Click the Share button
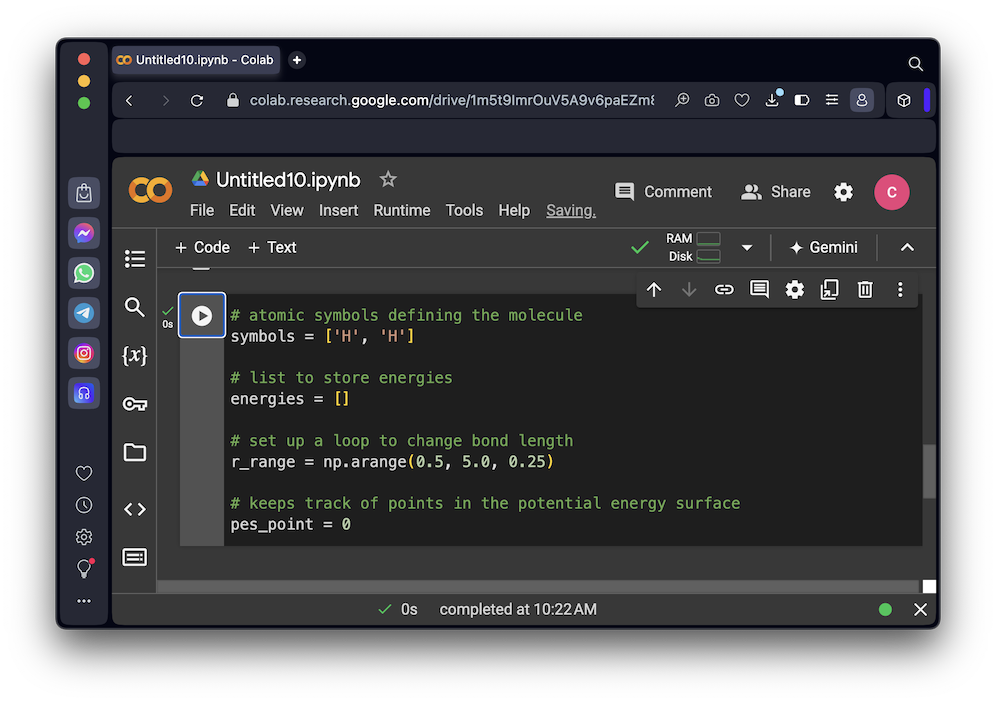This screenshot has height=703, width=996. pyautogui.click(x=776, y=192)
